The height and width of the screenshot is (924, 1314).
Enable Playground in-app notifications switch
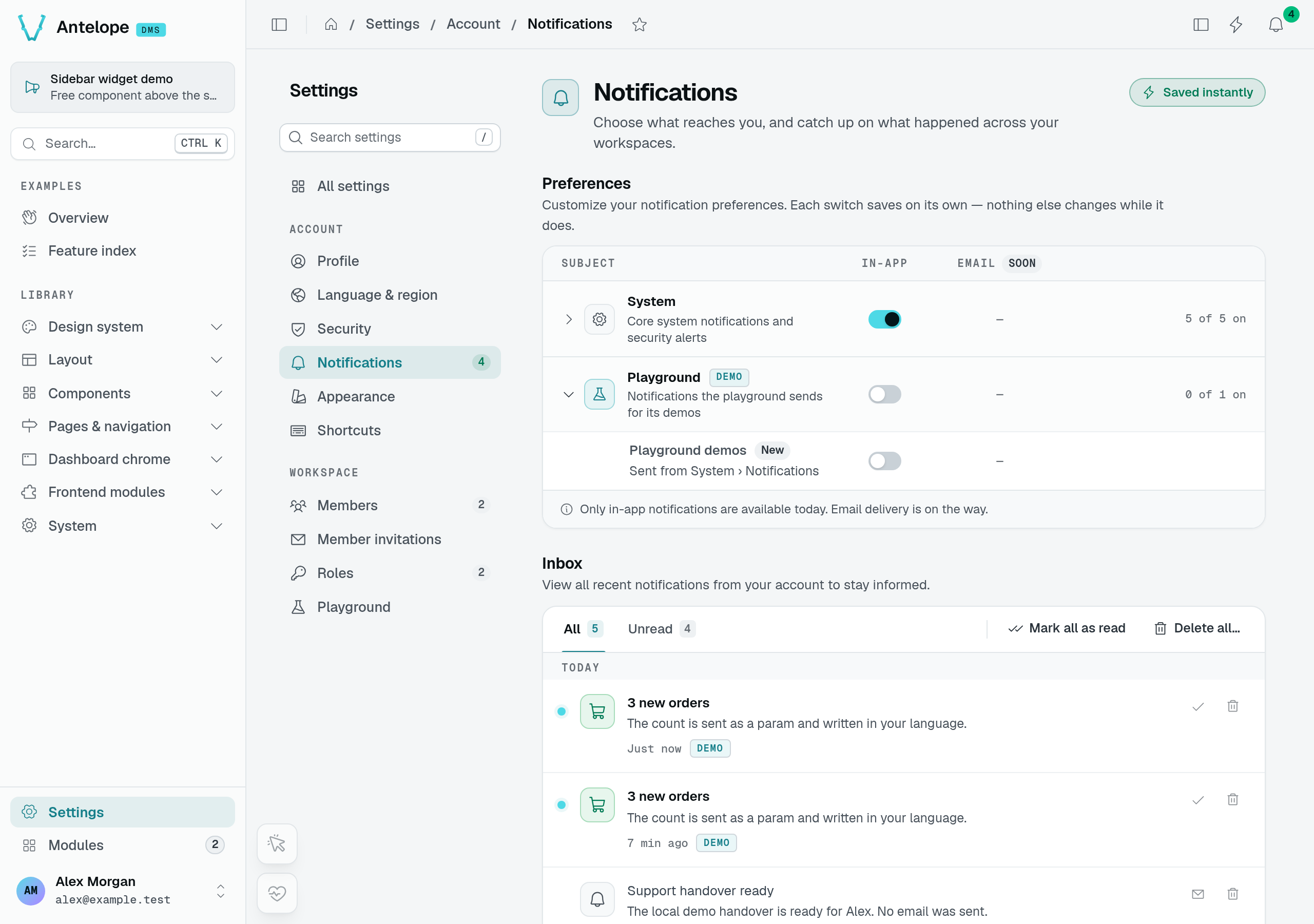tap(884, 394)
